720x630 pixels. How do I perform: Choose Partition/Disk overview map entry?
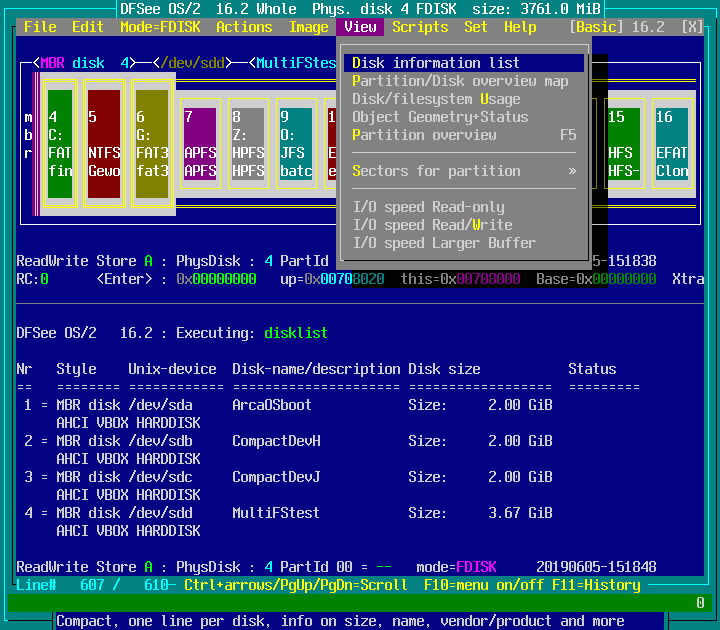coord(460,81)
